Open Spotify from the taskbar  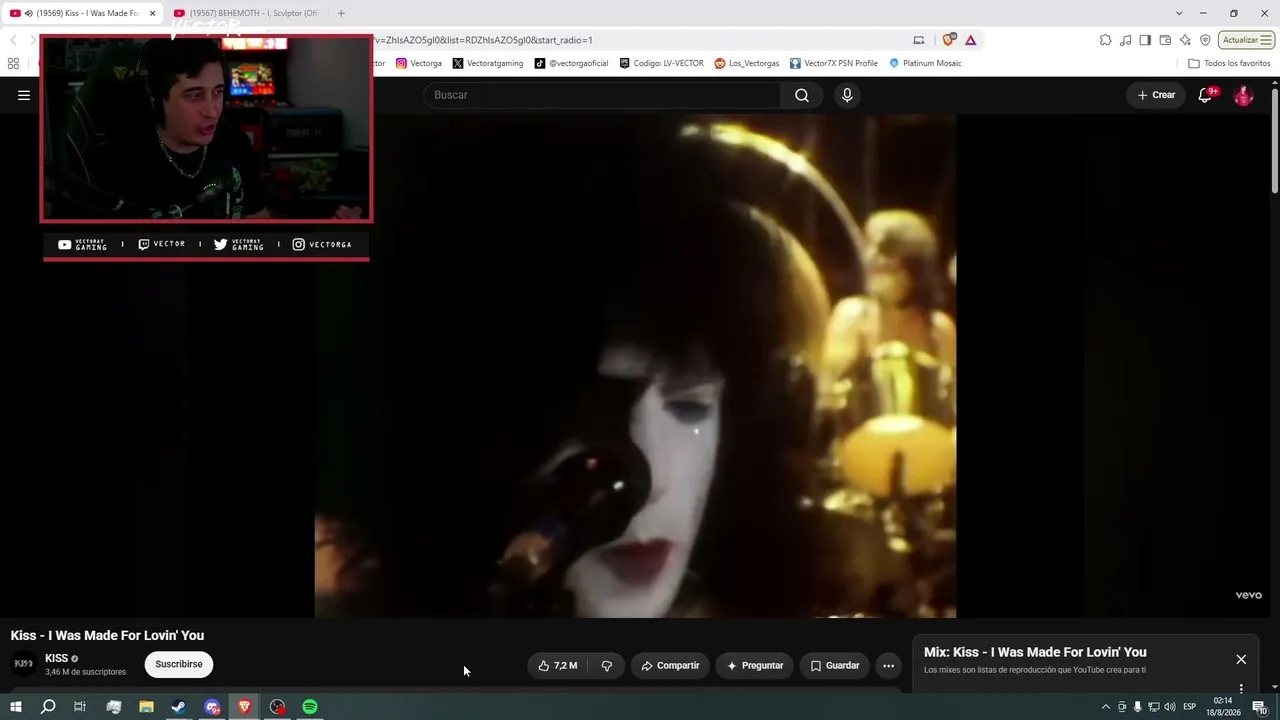point(310,707)
